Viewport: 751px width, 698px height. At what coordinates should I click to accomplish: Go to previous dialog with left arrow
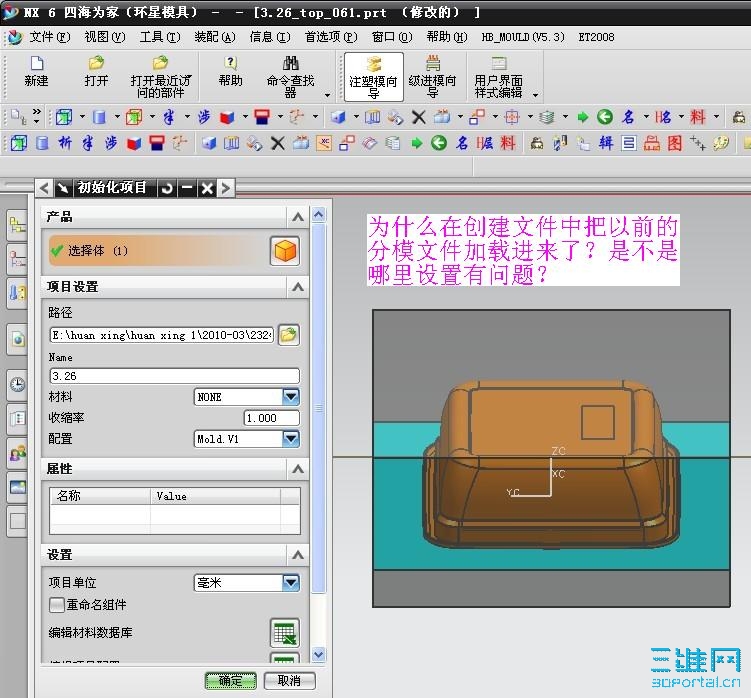pyautogui.click(x=44, y=188)
